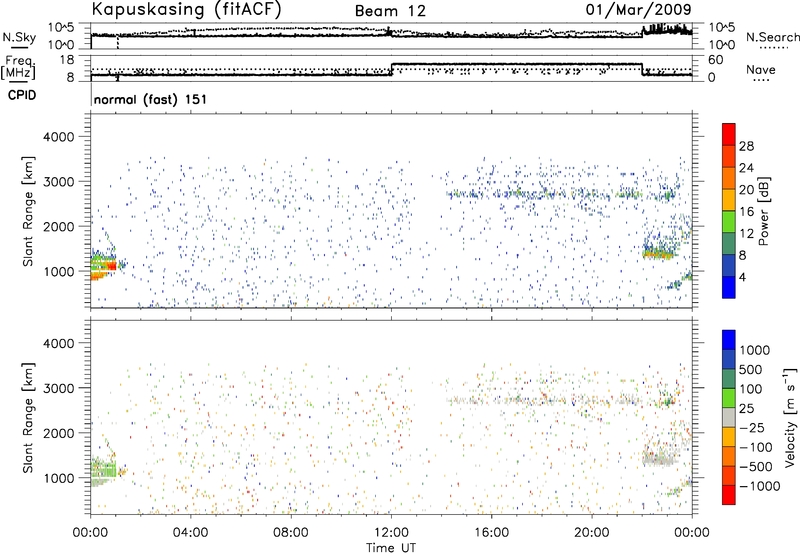
Task: Click the red top of power colorbar
Action: [x=729, y=134]
